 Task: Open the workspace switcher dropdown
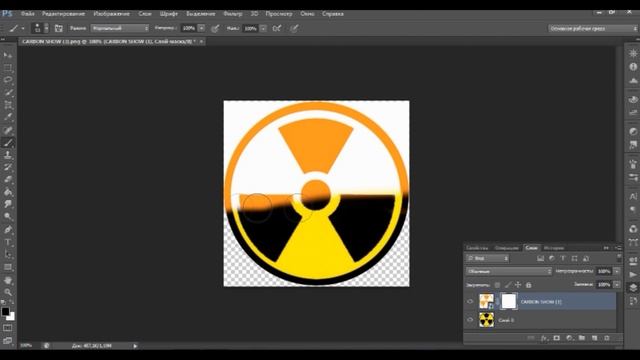pyautogui.click(x=593, y=28)
